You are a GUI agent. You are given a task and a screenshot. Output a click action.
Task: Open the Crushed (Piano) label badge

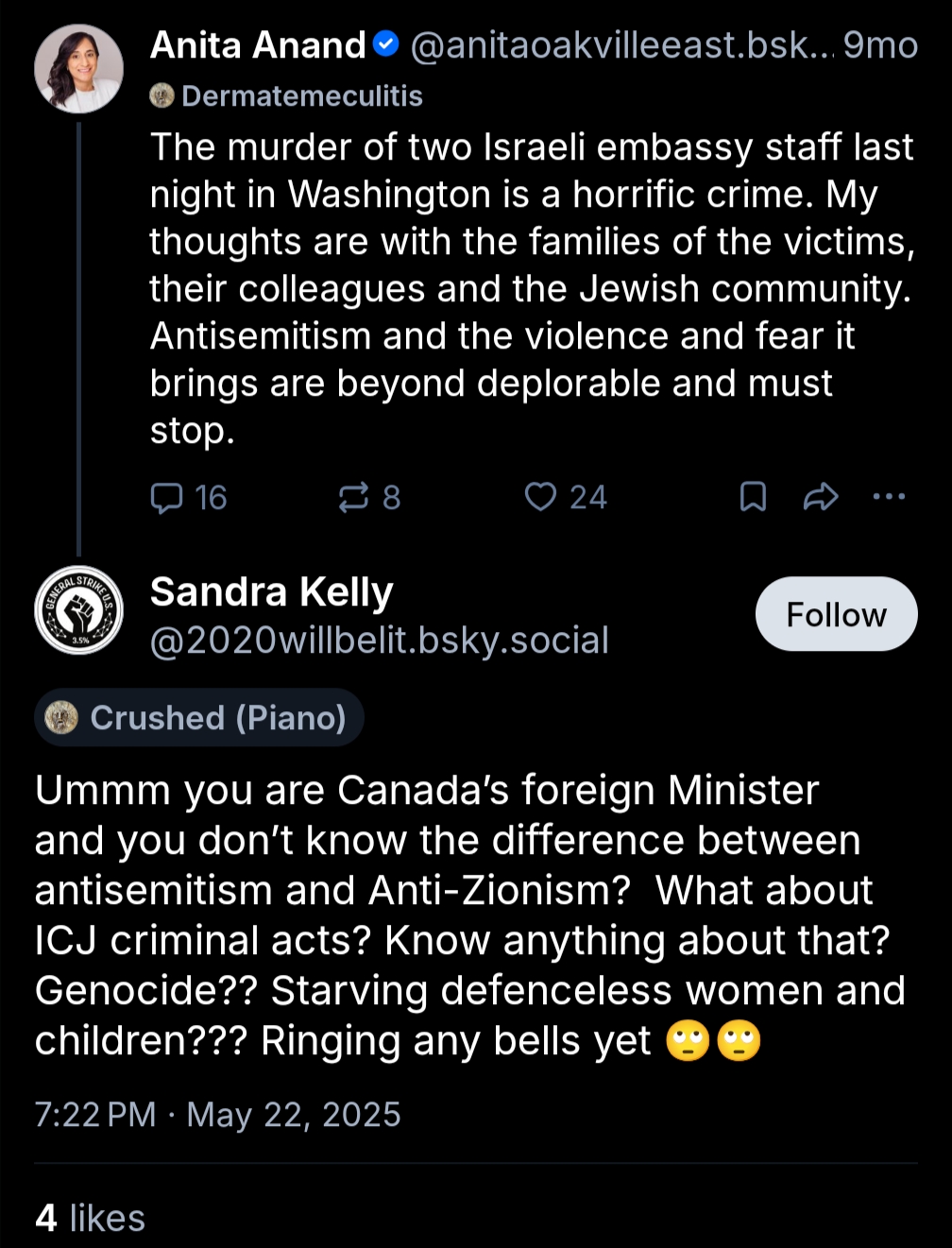pyautogui.click(x=199, y=717)
